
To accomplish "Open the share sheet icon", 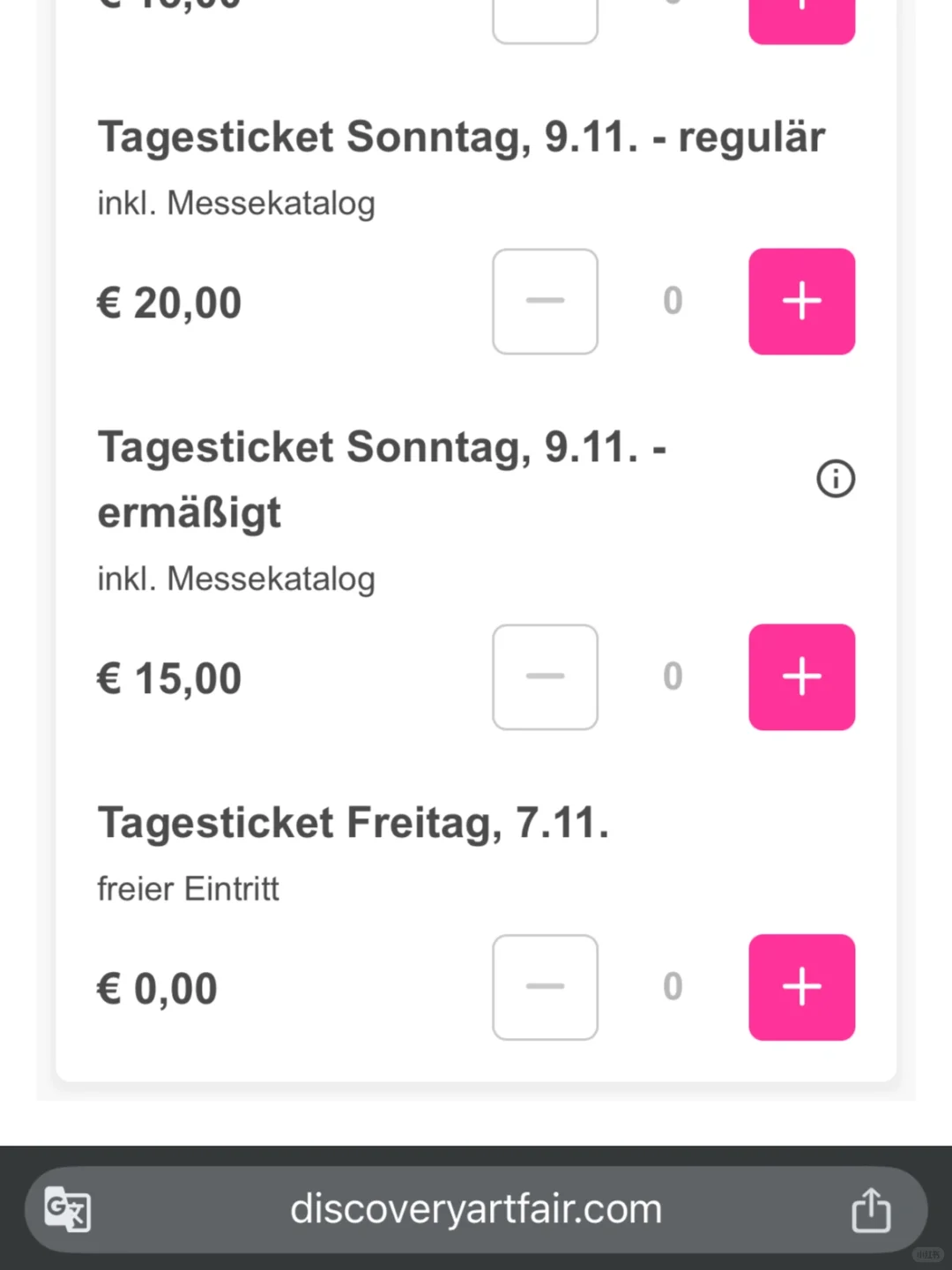I will tap(871, 1209).
